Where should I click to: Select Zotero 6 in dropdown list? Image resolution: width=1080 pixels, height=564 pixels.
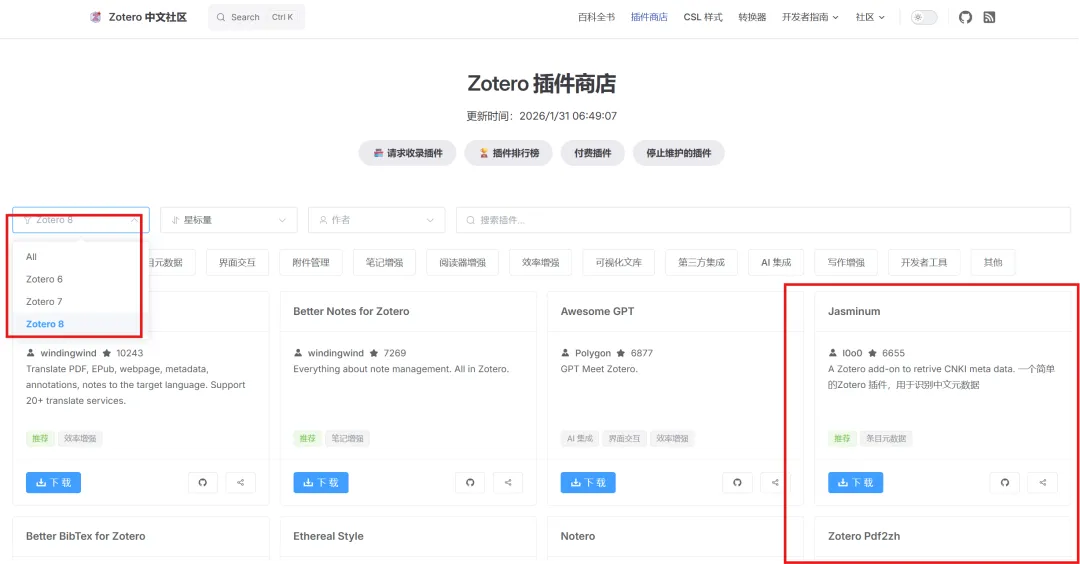(x=77, y=279)
